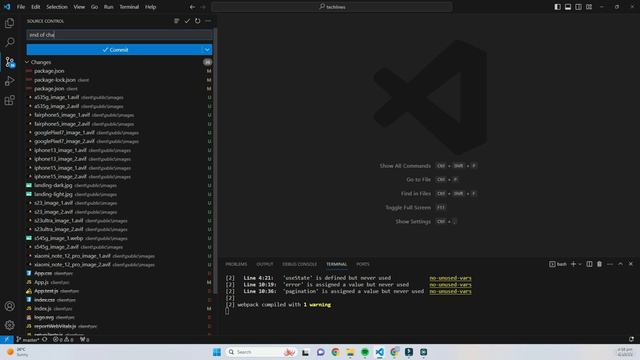Click view as tree icon in Source Control header

point(176,21)
